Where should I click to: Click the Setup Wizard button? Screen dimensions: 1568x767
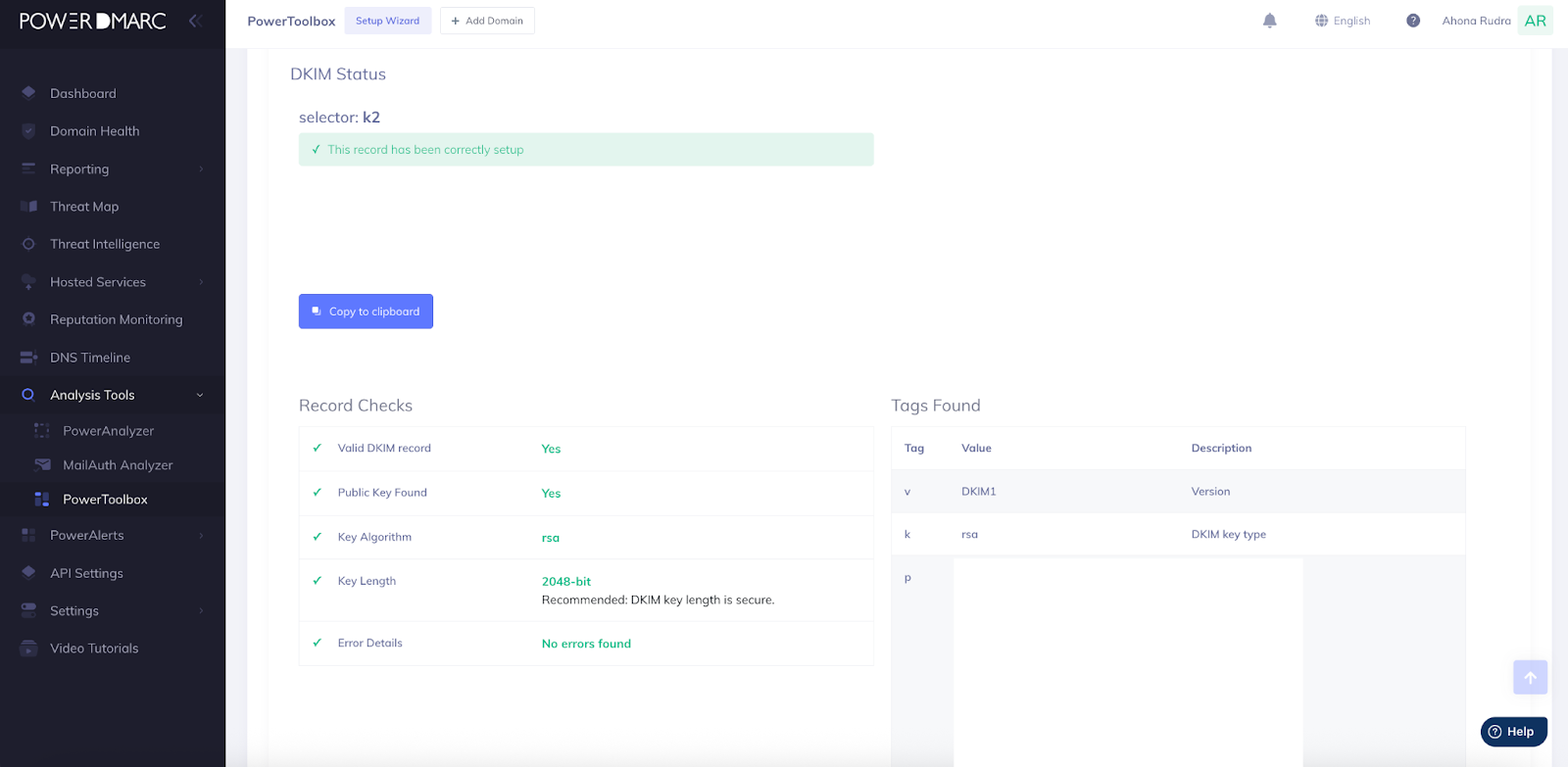[388, 21]
